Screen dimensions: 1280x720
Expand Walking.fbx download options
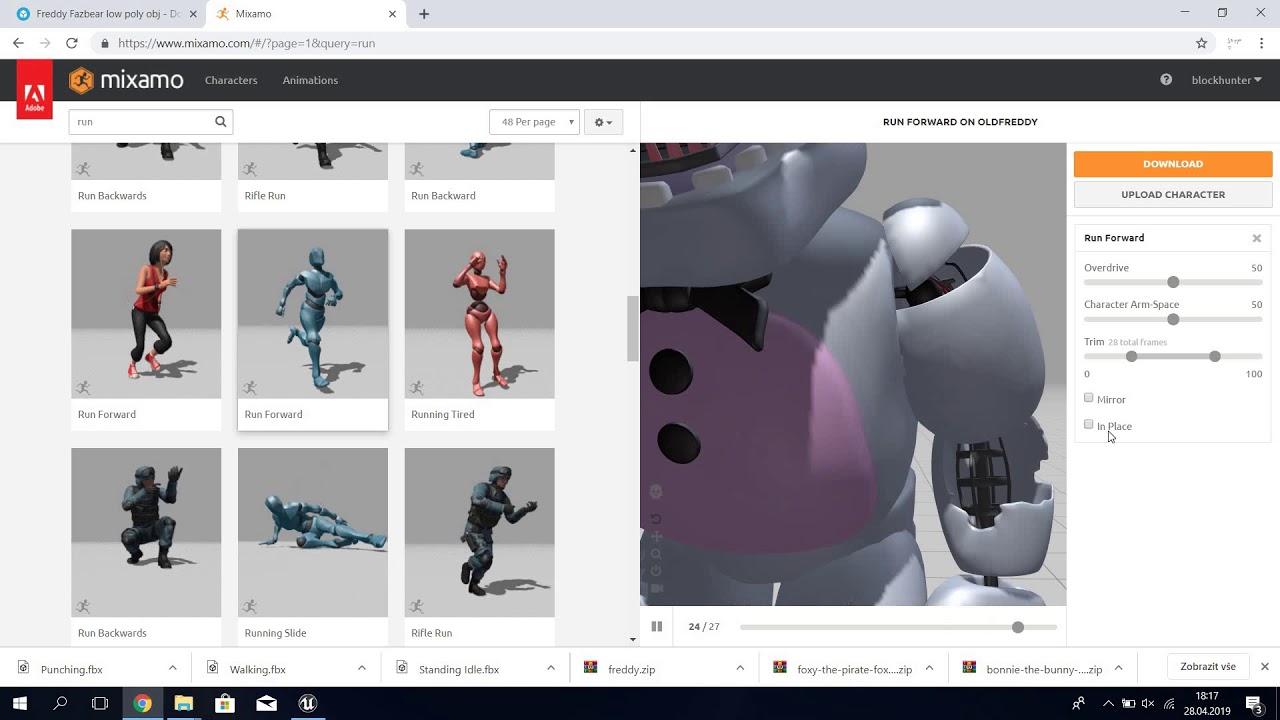click(x=361, y=668)
